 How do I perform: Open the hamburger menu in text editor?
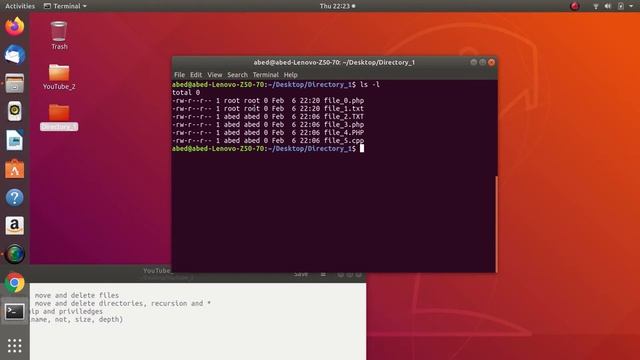point(323,275)
